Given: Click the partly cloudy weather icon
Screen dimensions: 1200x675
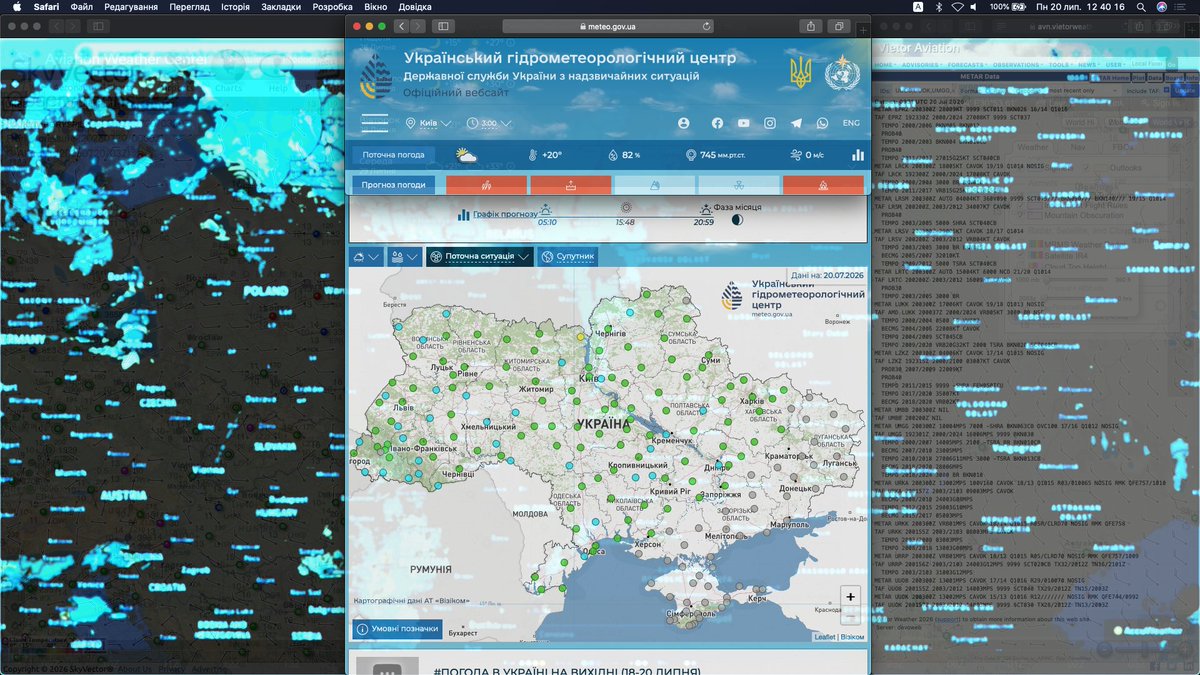Looking at the screenshot, I should pyautogui.click(x=466, y=154).
